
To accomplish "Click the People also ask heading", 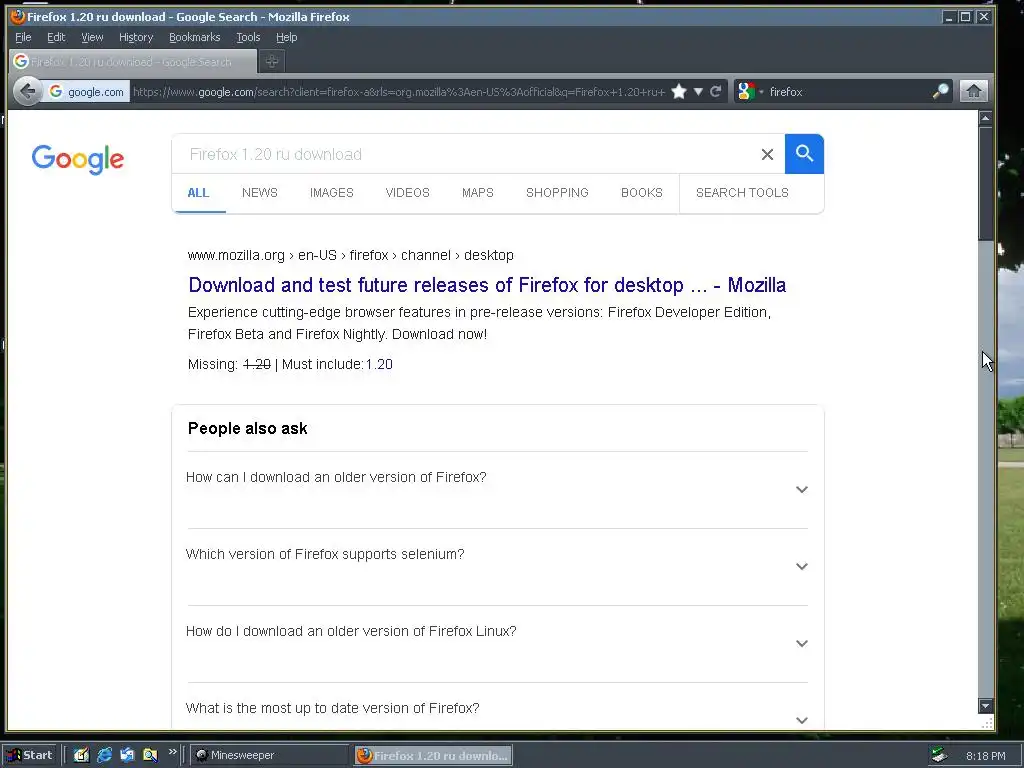I will (x=248, y=428).
